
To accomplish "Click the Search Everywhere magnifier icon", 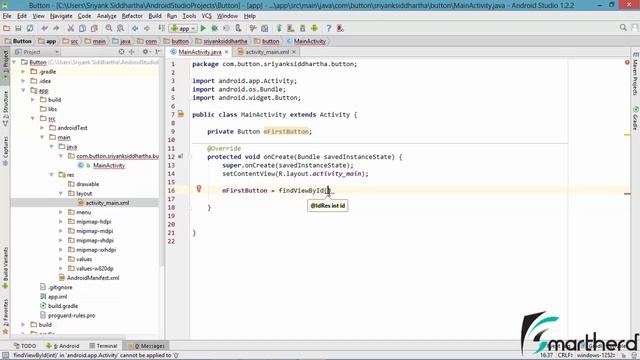I will pos(623,28).
